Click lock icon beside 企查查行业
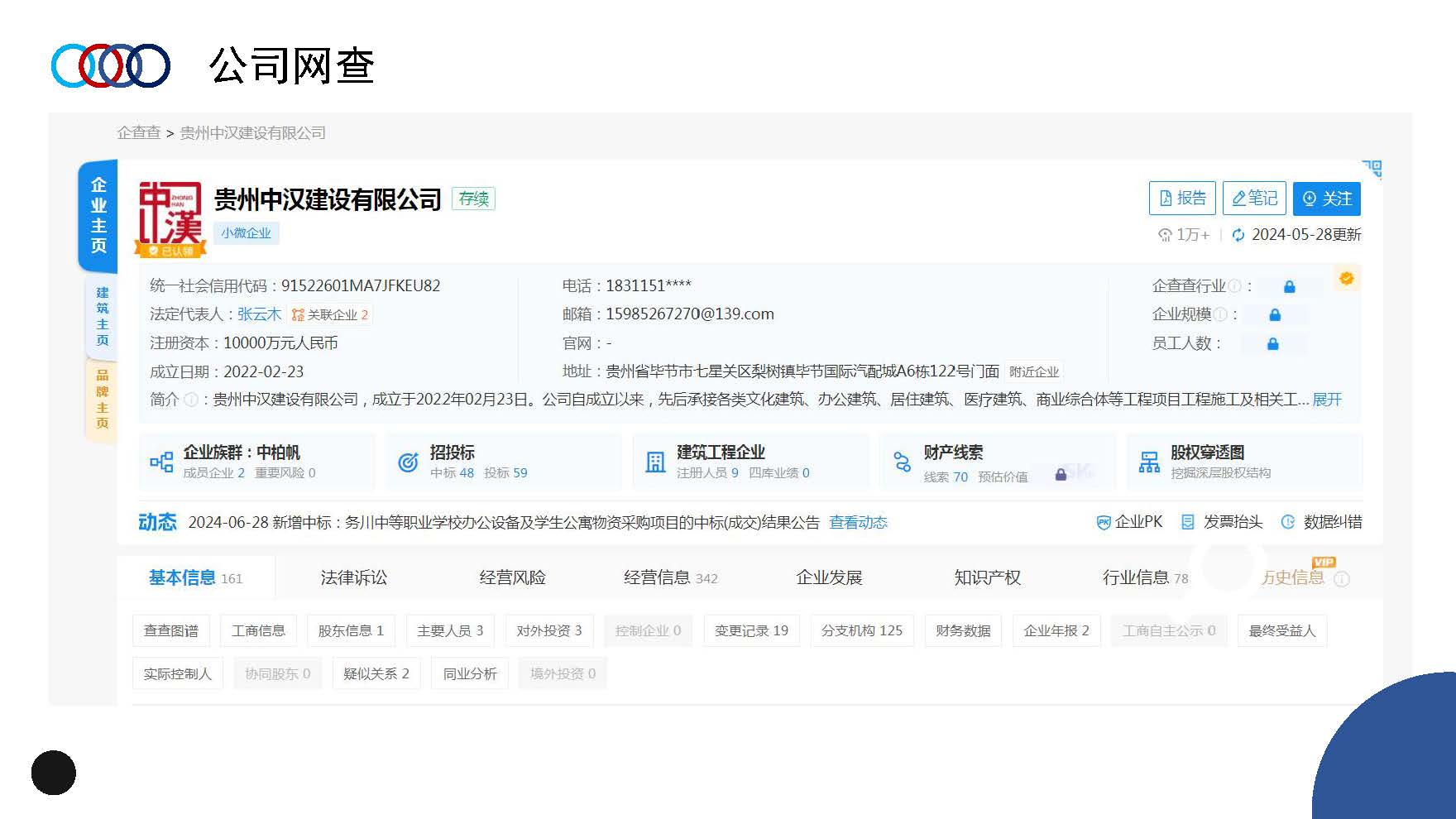This screenshot has height=819, width=1456. [x=1289, y=286]
